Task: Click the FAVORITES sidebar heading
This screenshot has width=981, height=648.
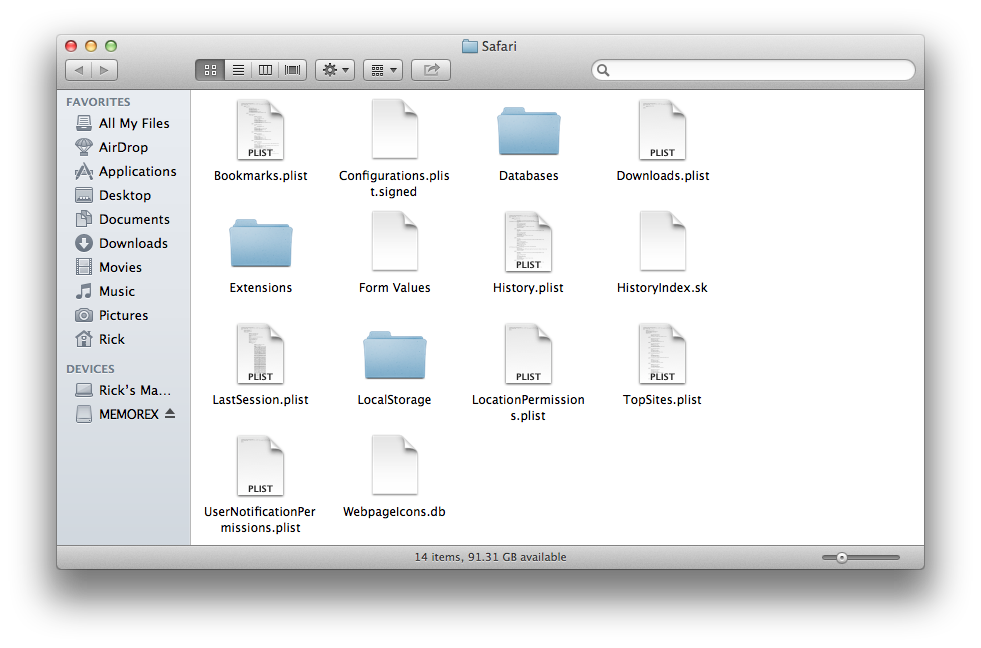Action: click(98, 102)
